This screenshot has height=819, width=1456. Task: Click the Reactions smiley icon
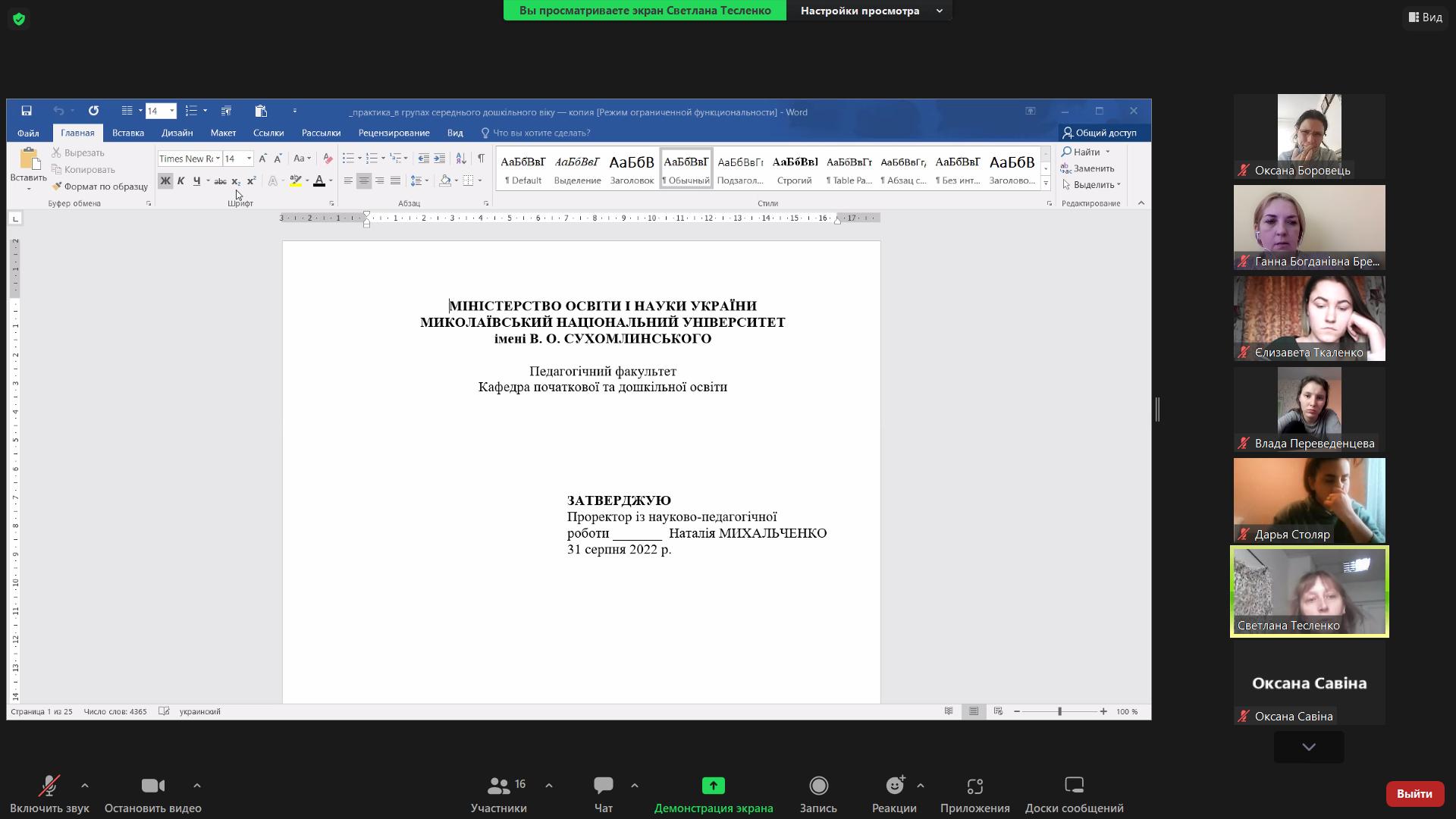click(x=895, y=786)
